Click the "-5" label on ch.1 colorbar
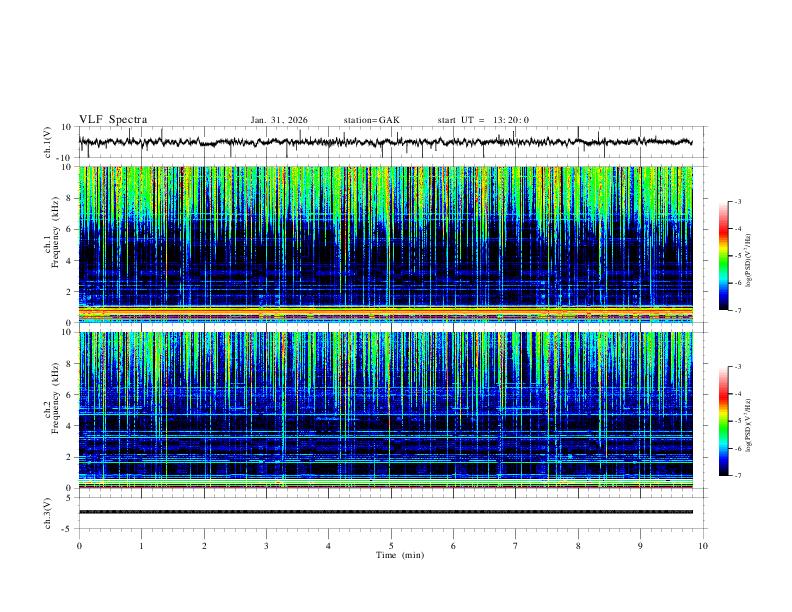 pos(737,256)
